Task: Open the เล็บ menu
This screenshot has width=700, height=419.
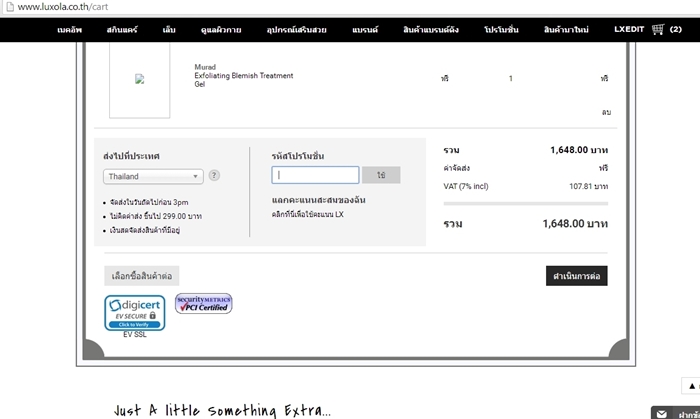Action: [169, 30]
